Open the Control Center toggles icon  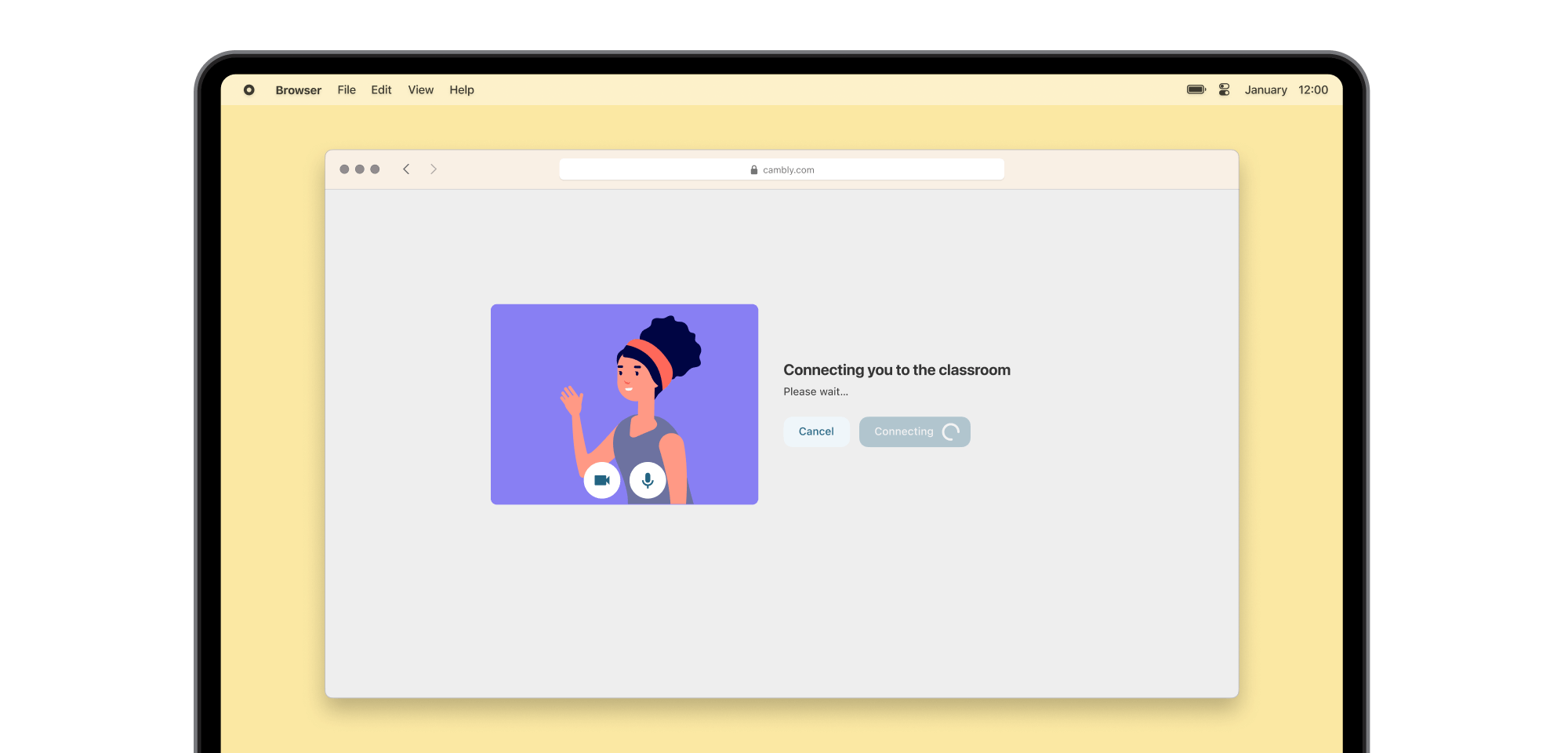click(1224, 89)
